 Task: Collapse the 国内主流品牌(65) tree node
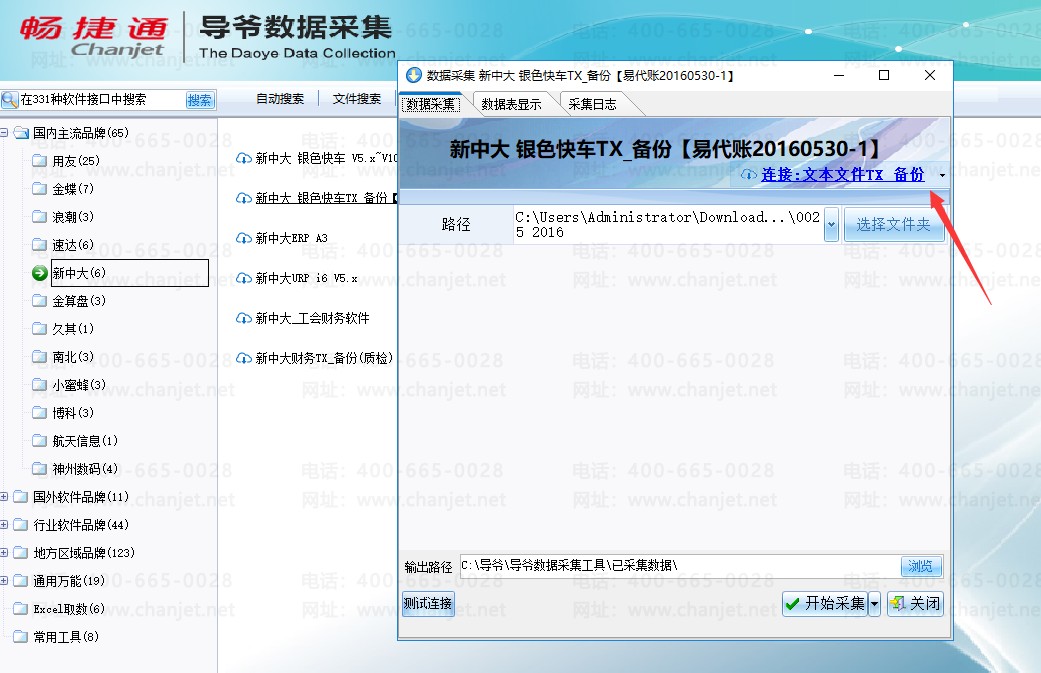point(4,133)
